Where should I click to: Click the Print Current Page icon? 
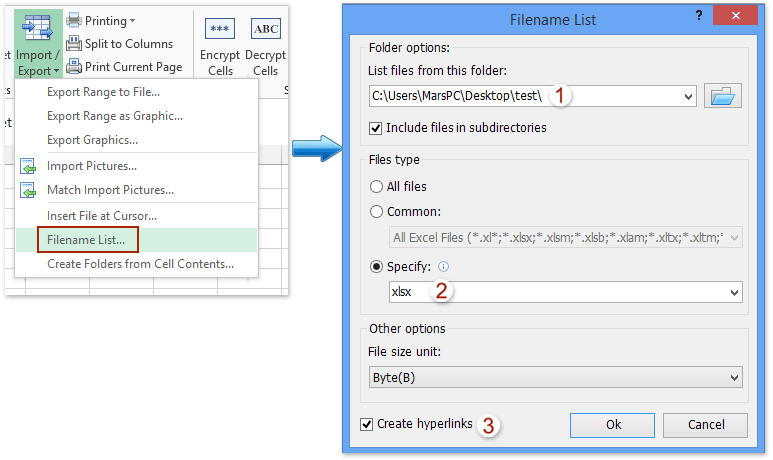pyautogui.click(x=74, y=68)
